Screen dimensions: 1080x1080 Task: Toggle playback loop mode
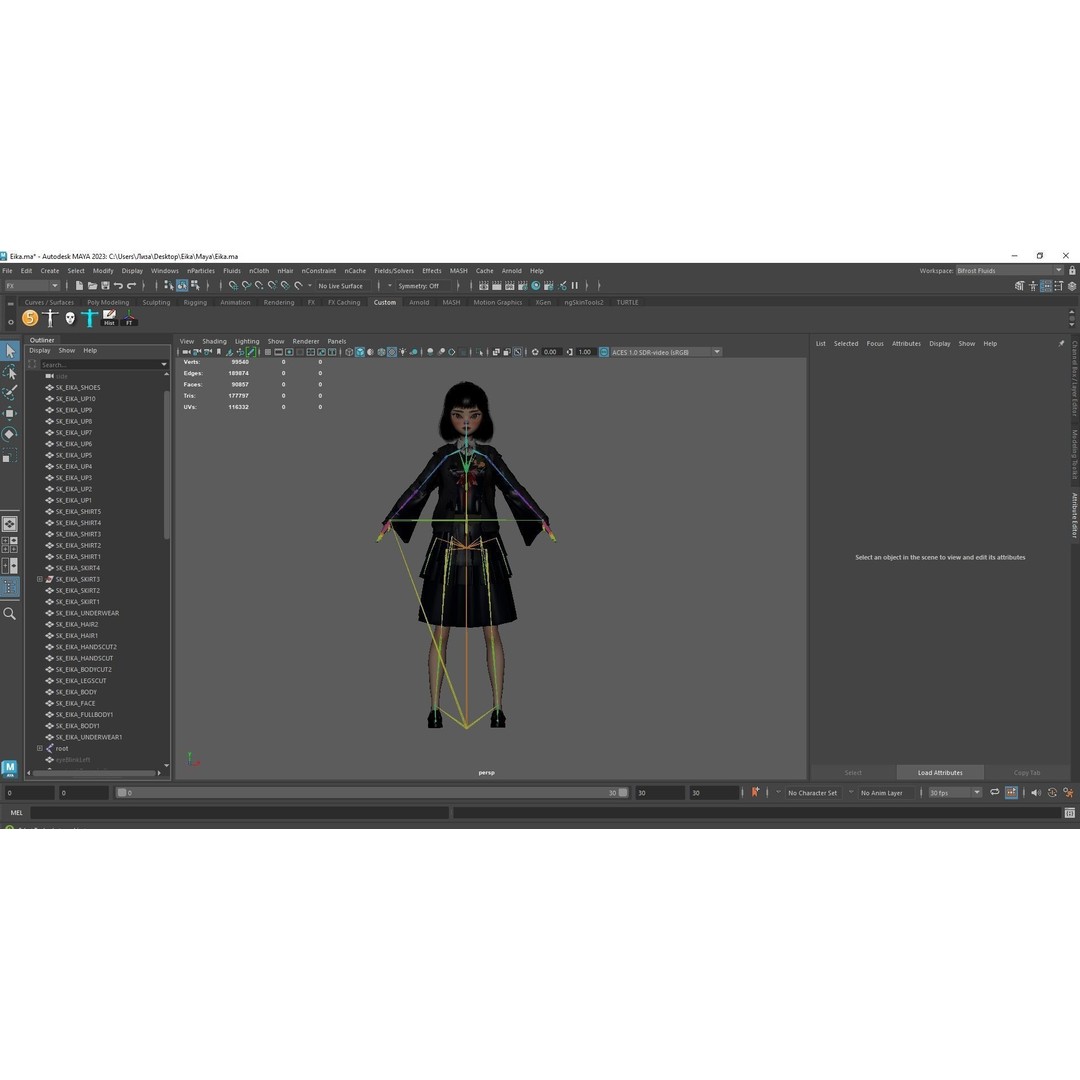pyautogui.click(x=995, y=793)
